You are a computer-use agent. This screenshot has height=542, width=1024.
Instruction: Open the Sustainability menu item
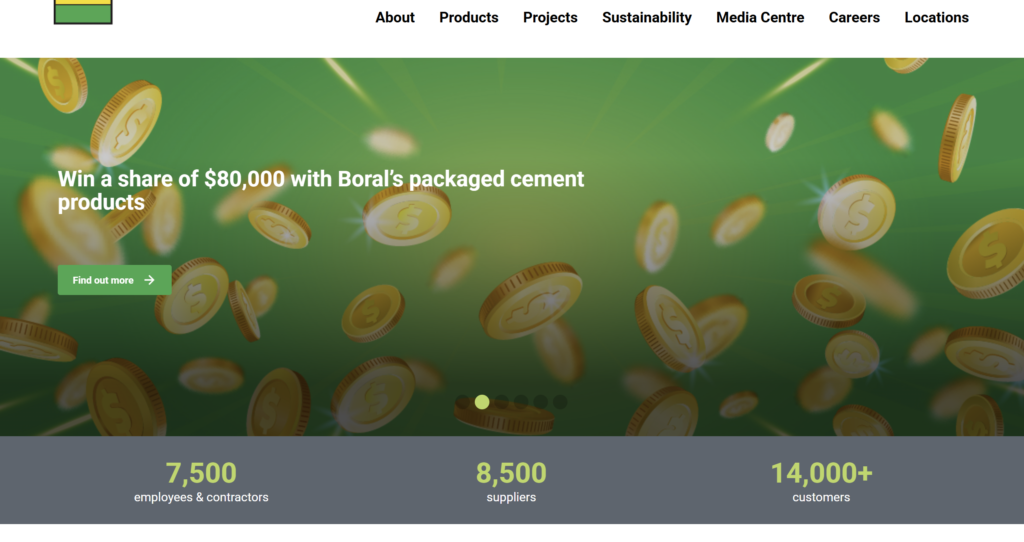coord(647,18)
